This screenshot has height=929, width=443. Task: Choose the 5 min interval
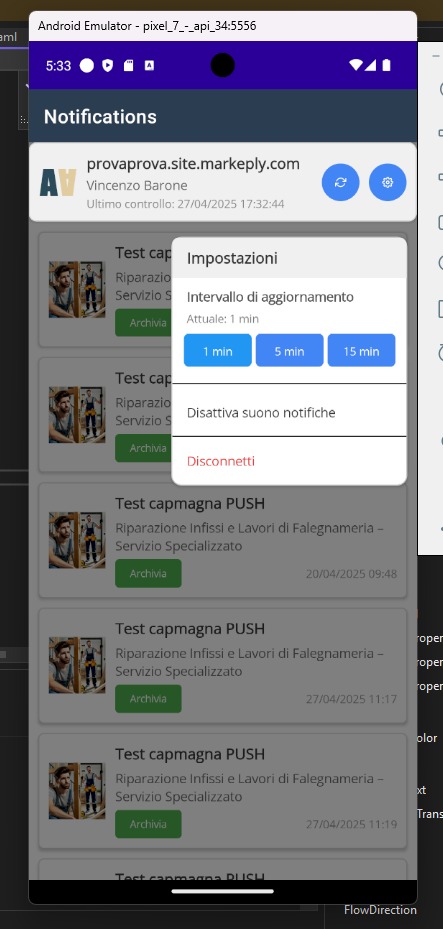point(290,351)
